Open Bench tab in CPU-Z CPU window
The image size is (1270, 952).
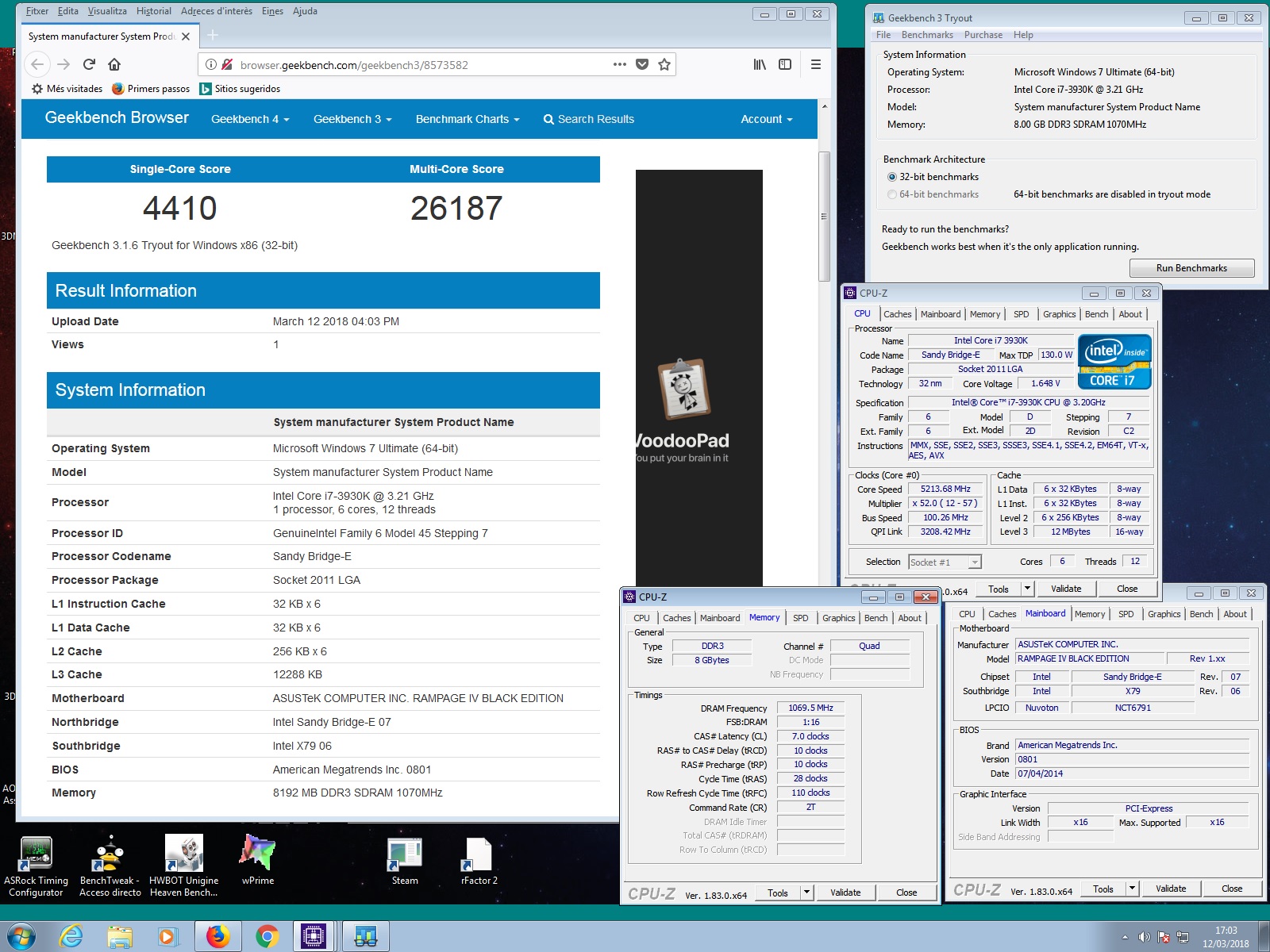pos(1096,314)
